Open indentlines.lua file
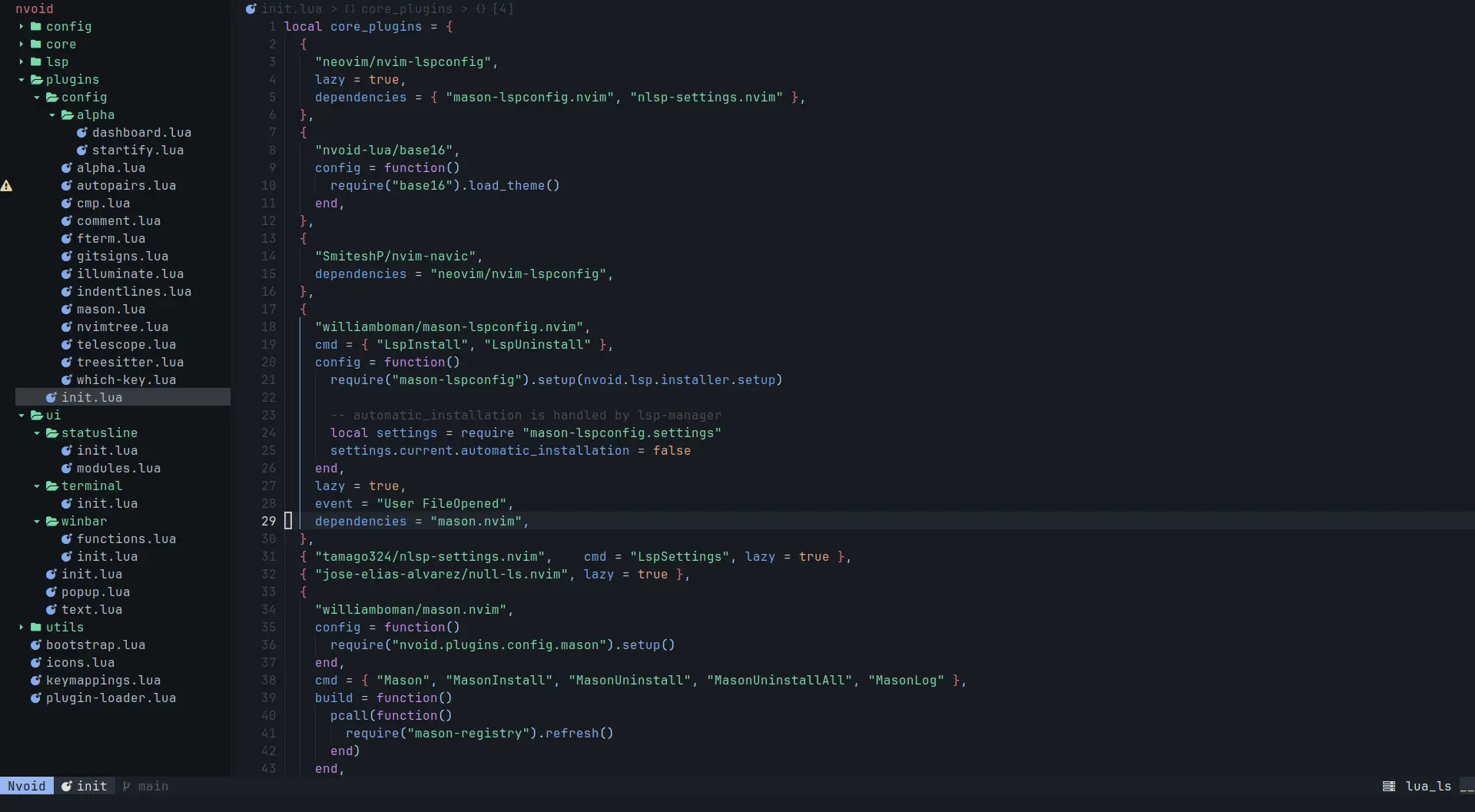1475x812 pixels. [134, 292]
